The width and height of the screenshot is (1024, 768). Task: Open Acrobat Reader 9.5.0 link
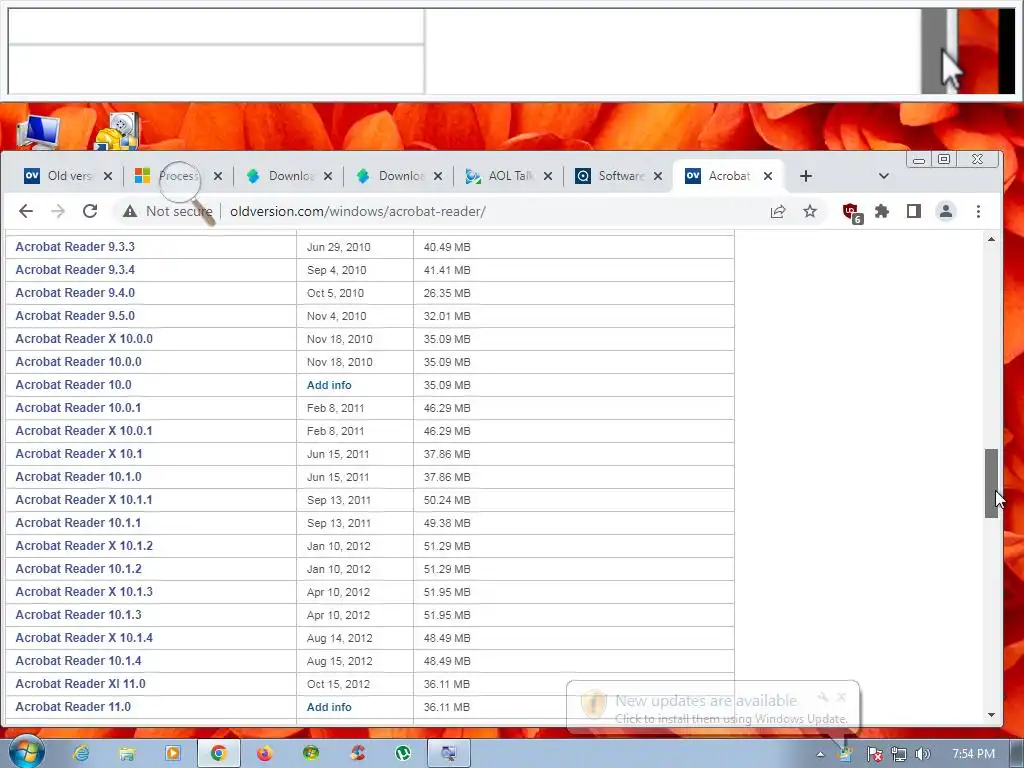(75, 315)
